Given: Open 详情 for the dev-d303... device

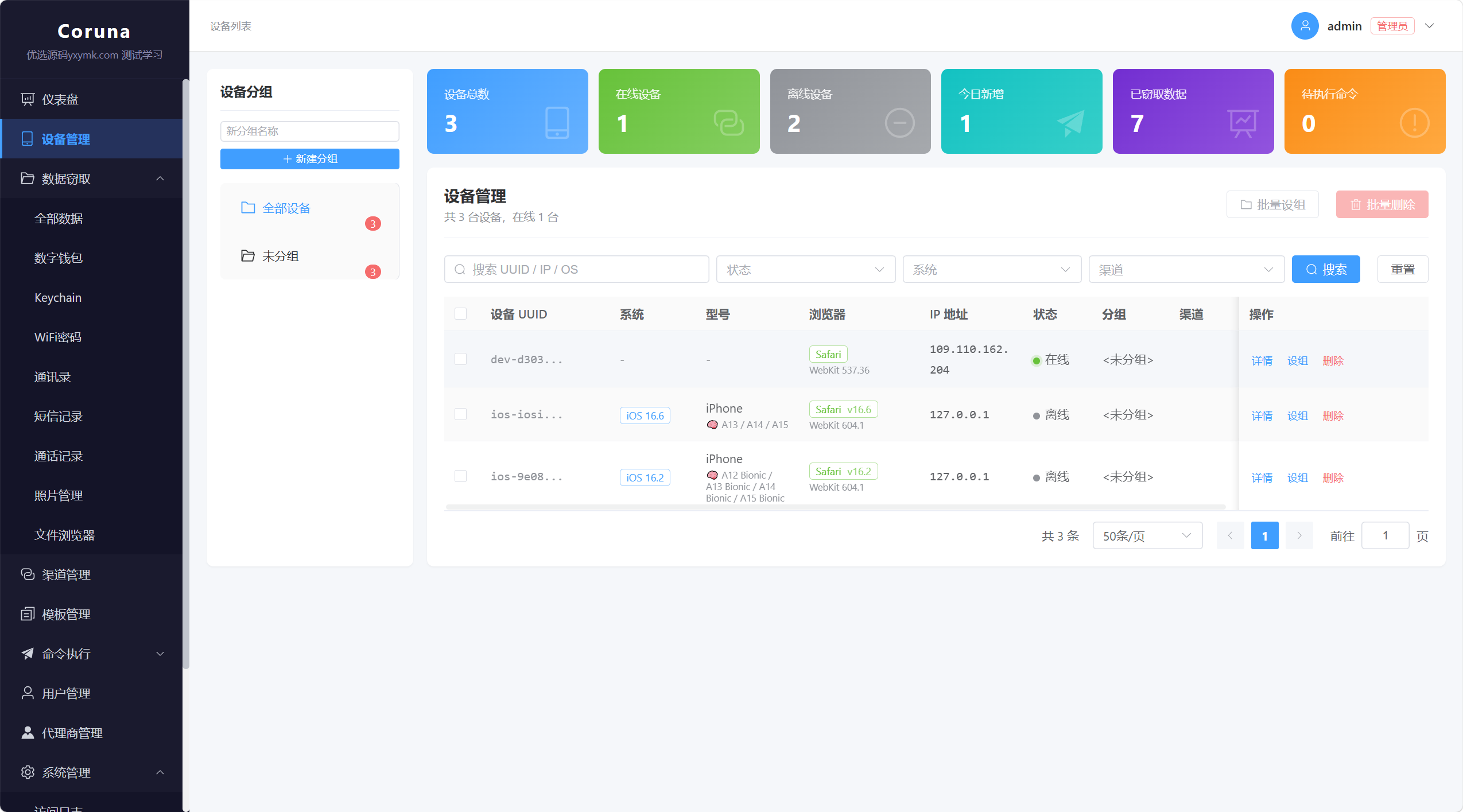Looking at the screenshot, I should point(1262,360).
